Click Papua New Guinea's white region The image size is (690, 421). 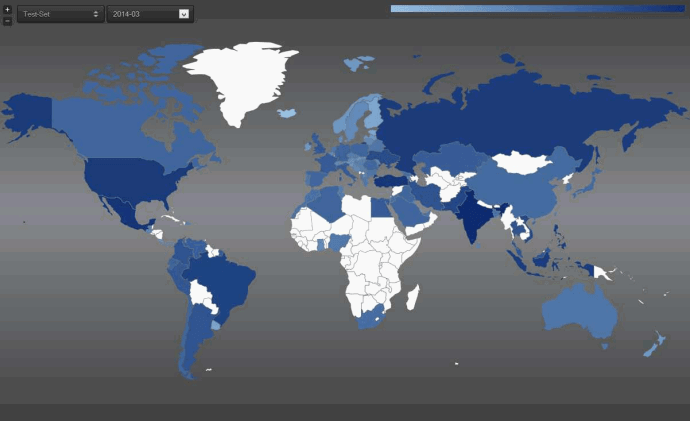pyautogui.click(x=601, y=273)
